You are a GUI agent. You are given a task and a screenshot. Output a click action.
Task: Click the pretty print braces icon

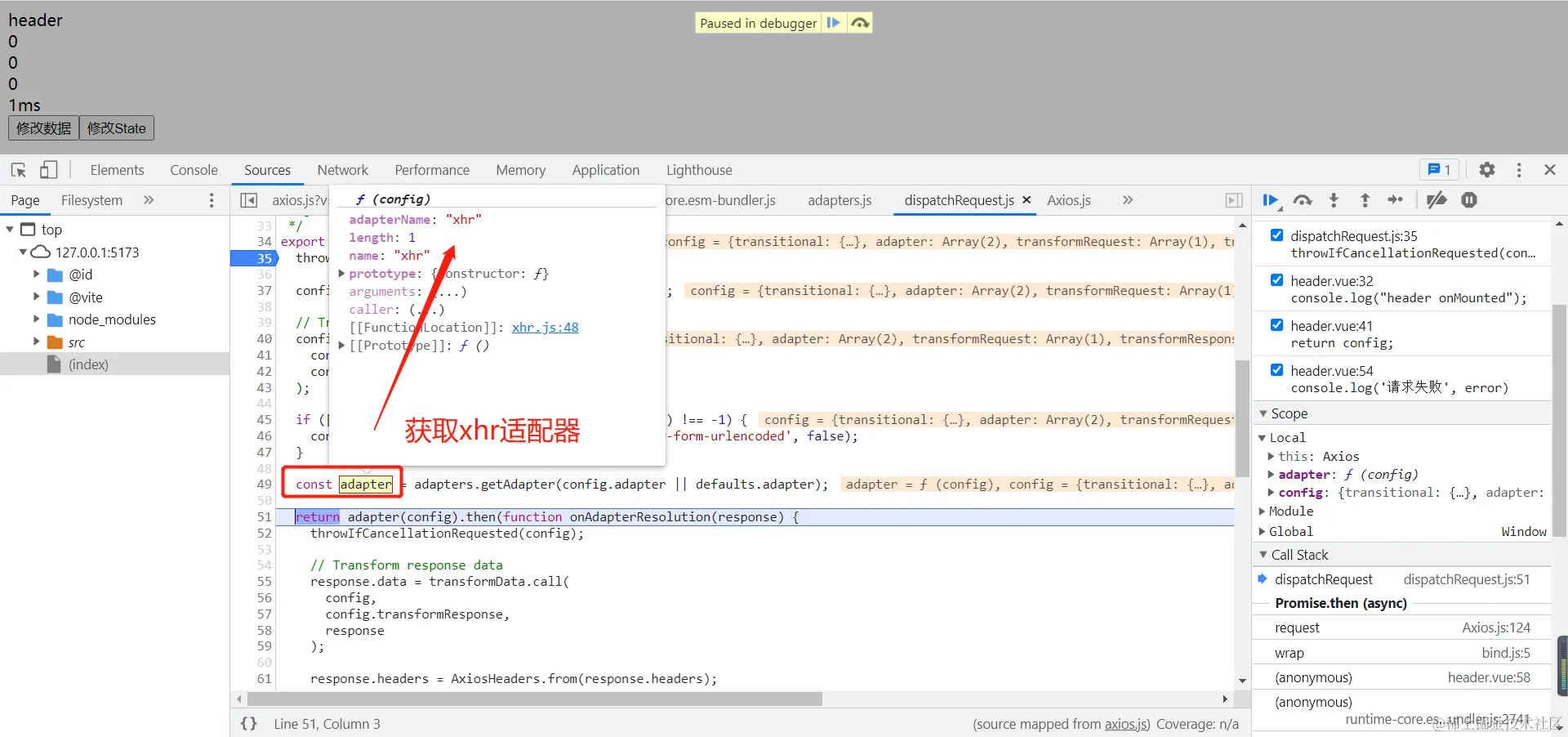pos(249,724)
